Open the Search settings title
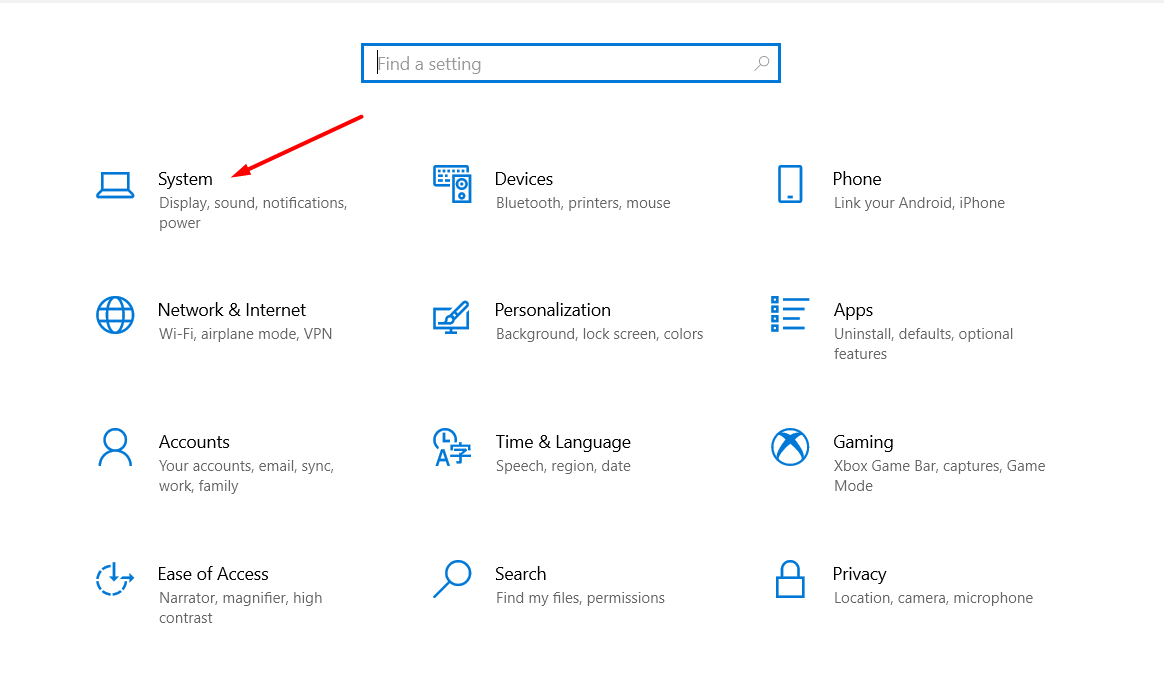 520,574
